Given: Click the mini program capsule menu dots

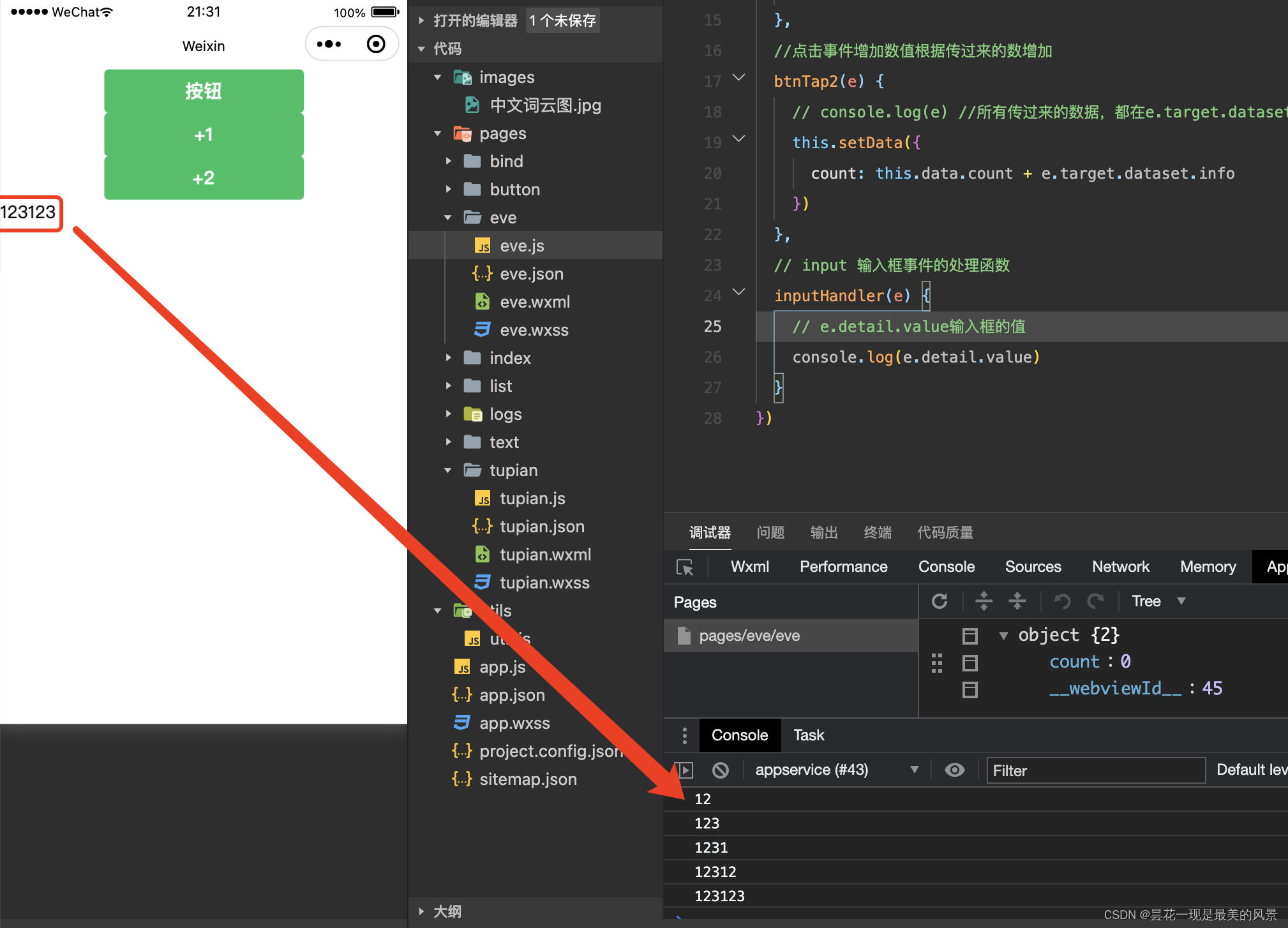Looking at the screenshot, I should pos(329,44).
